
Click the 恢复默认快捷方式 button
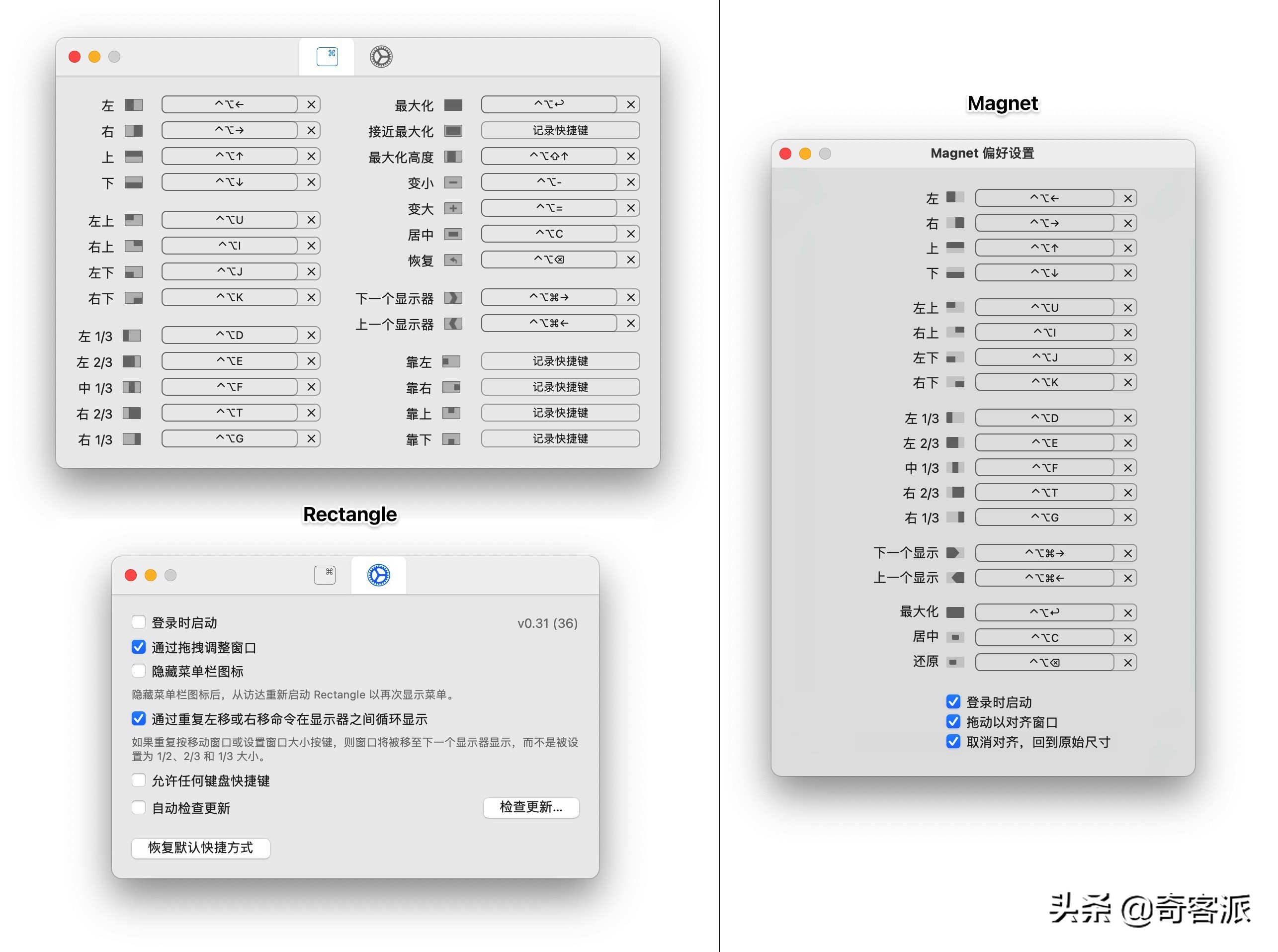(x=200, y=848)
